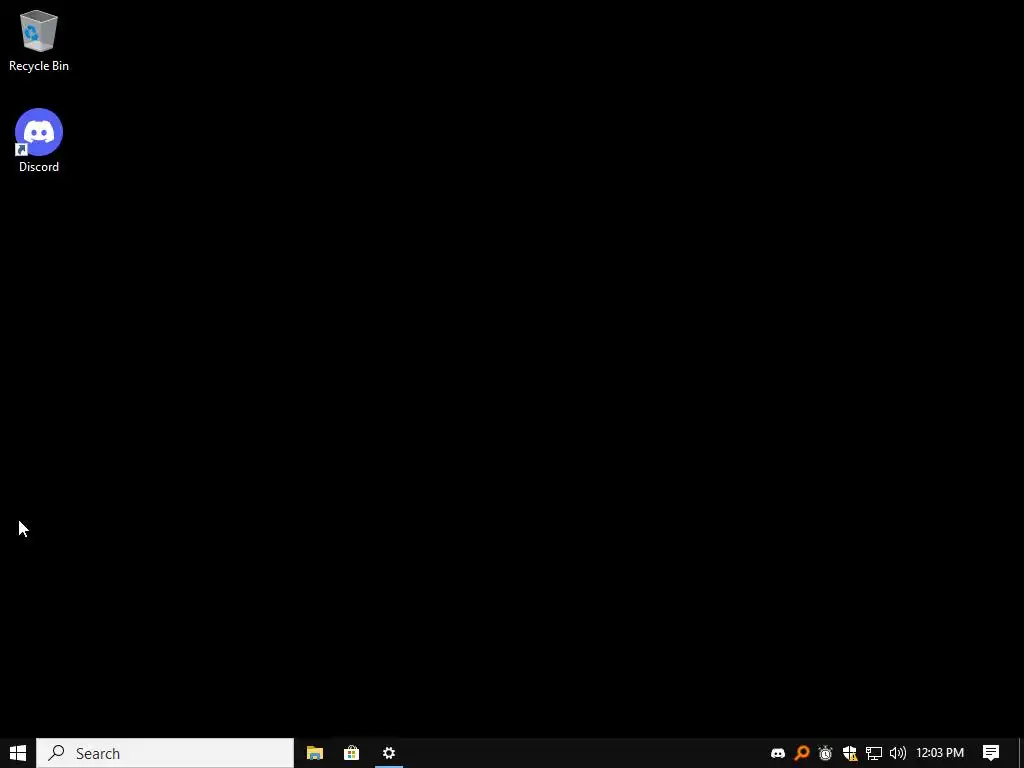1024x768 pixels.
Task: Click the Show desktop strip
Action: 1021,753
